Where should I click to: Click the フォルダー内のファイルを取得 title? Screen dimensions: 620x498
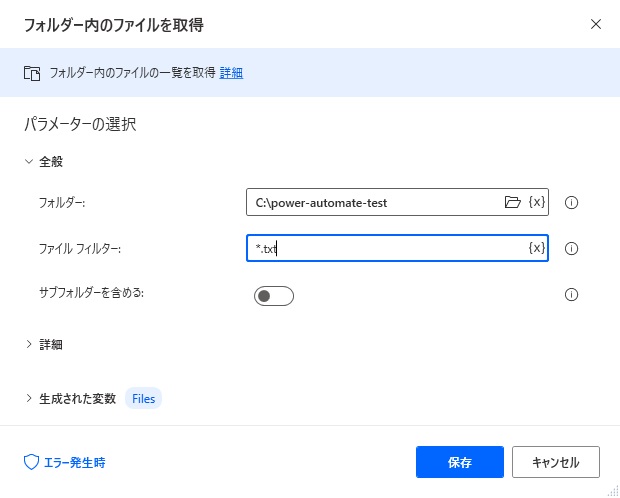tap(114, 25)
